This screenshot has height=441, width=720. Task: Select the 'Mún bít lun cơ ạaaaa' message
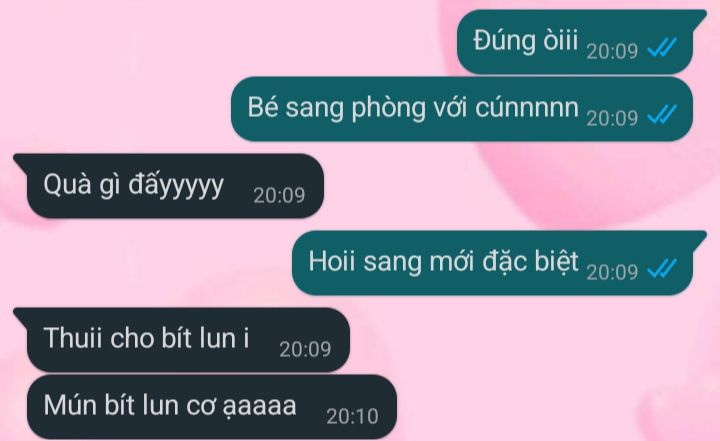212,407
